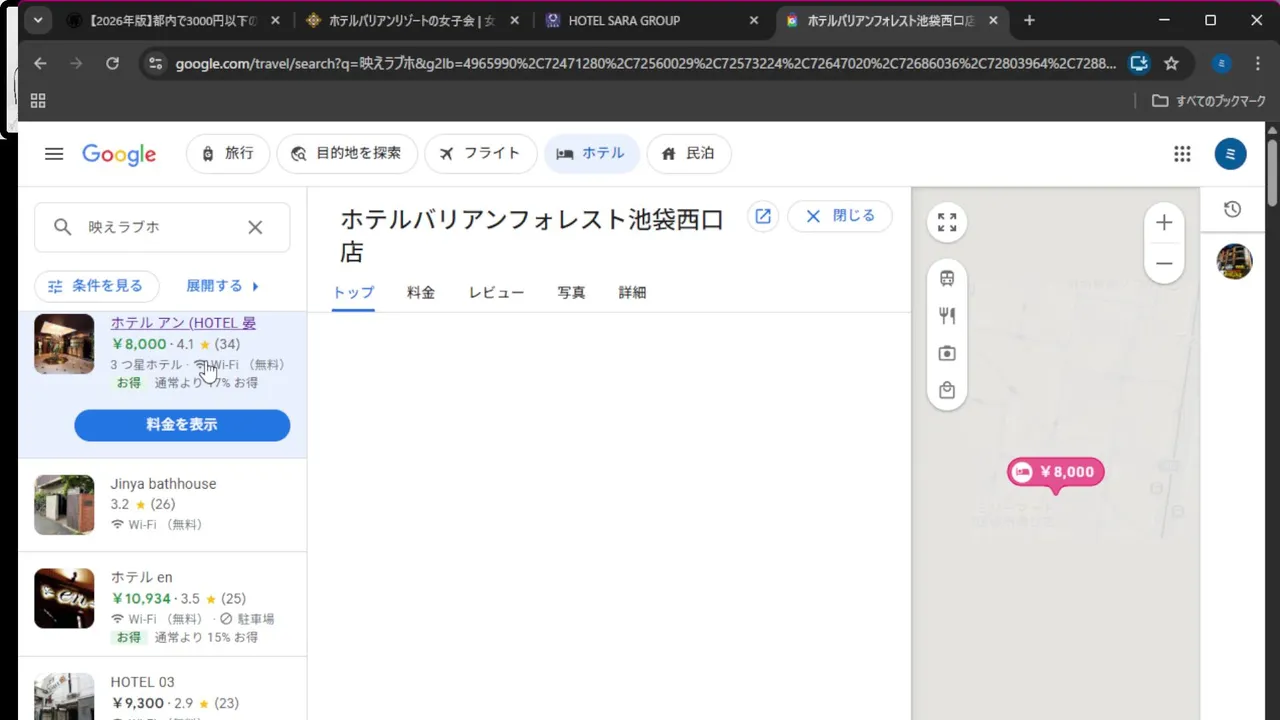Select the フライト flights chip
This screenshot has width=1280, height=720.
tap(481, 154)
